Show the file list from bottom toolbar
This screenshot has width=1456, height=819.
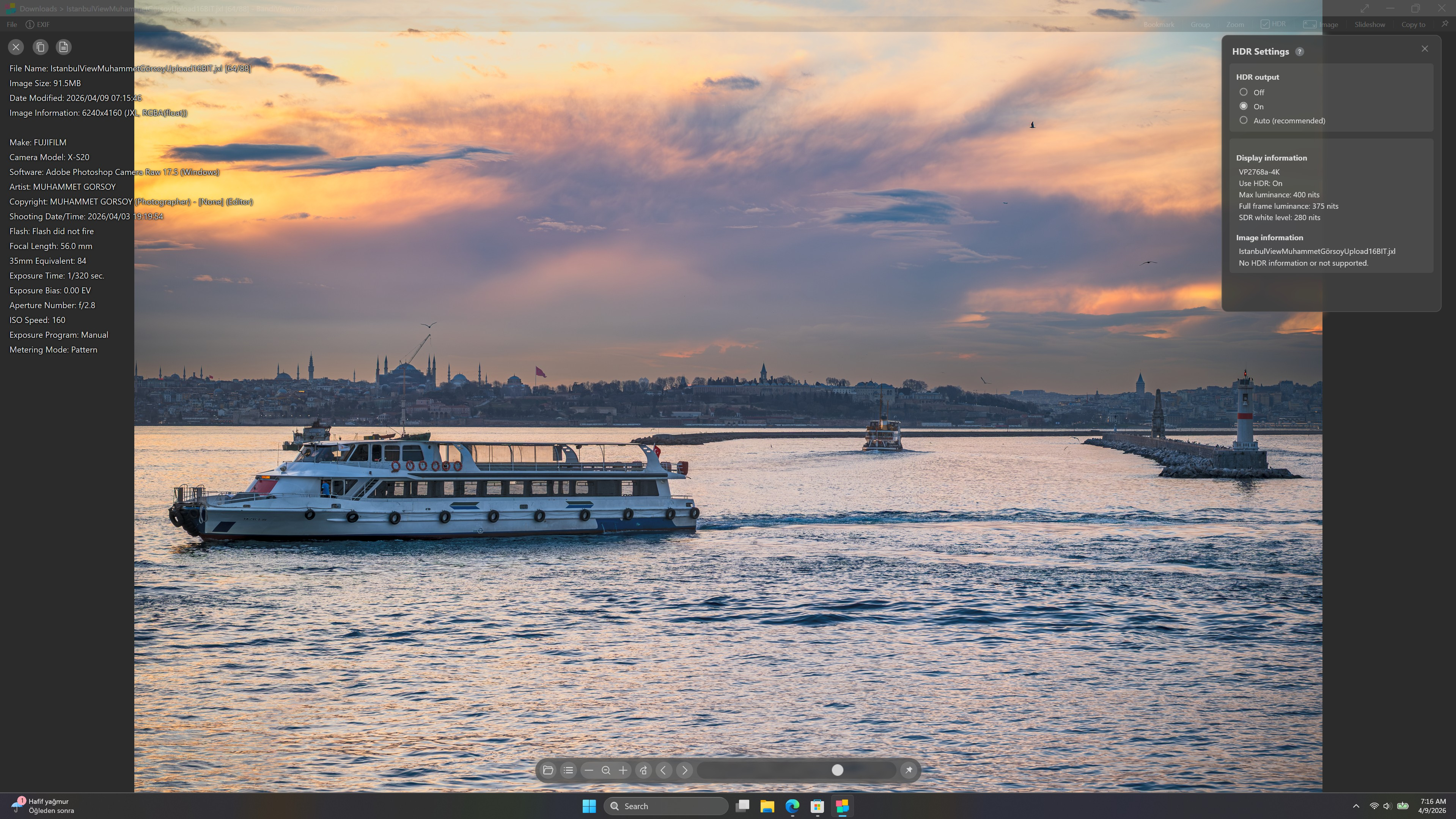(568, 770)
